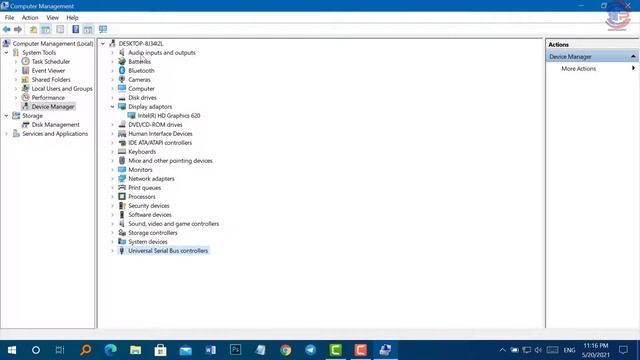
Task: Click the Properties toolbar icon
Action: (x=60, y=29)
